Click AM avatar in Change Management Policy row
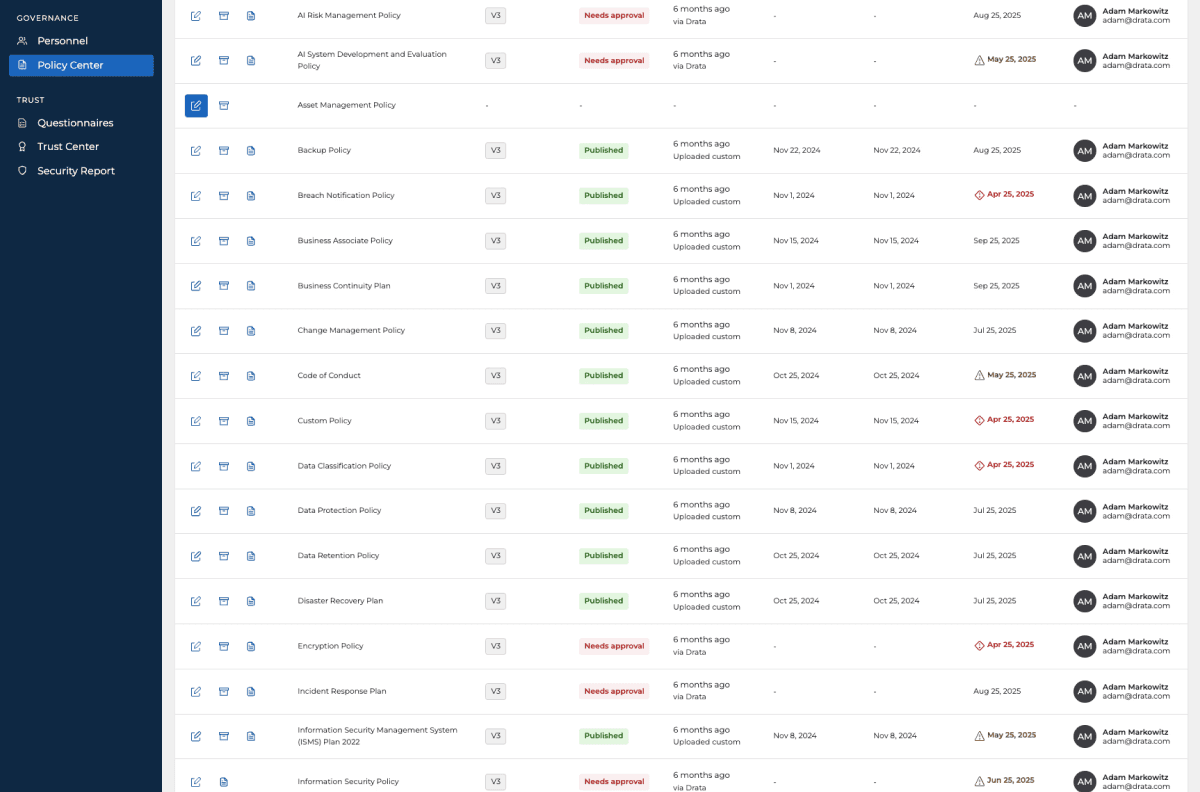1200x792 pixels. [x=1085, y=331]
